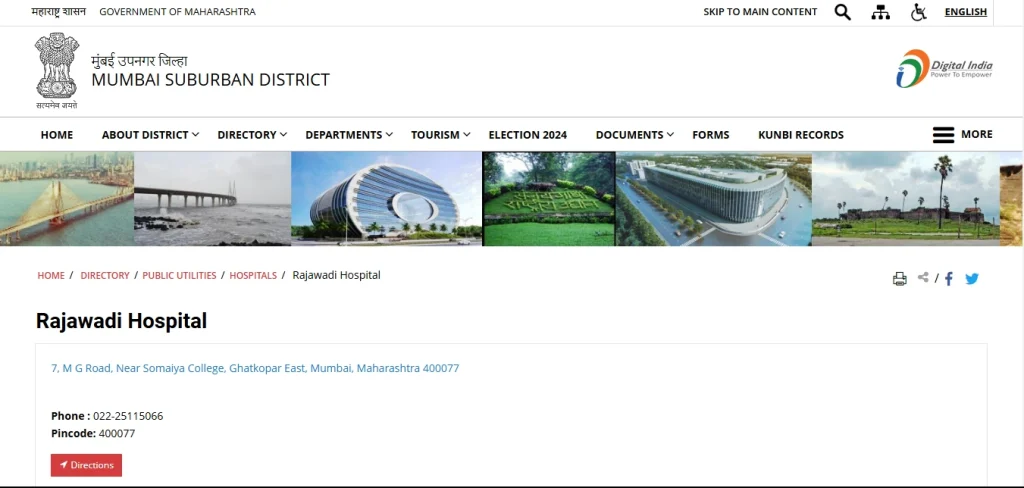Click the red Directions button
Screen dimensions: 1024x488
pyautogui.click(x=86, y=465)
